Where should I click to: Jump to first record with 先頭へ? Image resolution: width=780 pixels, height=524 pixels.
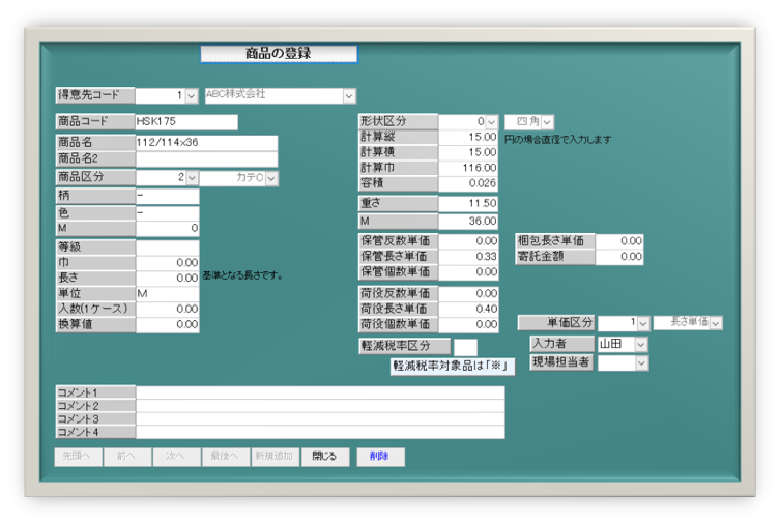tap(78, 457)
